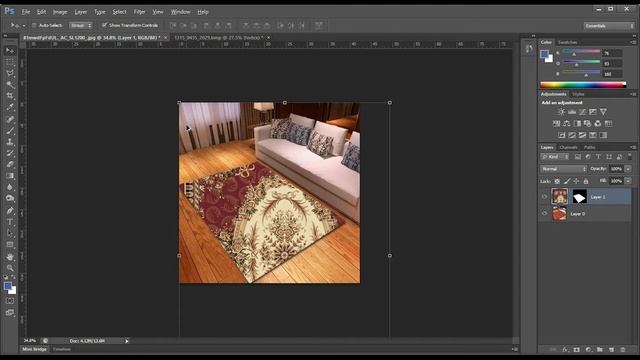Open the File menu

coord(26,12)
